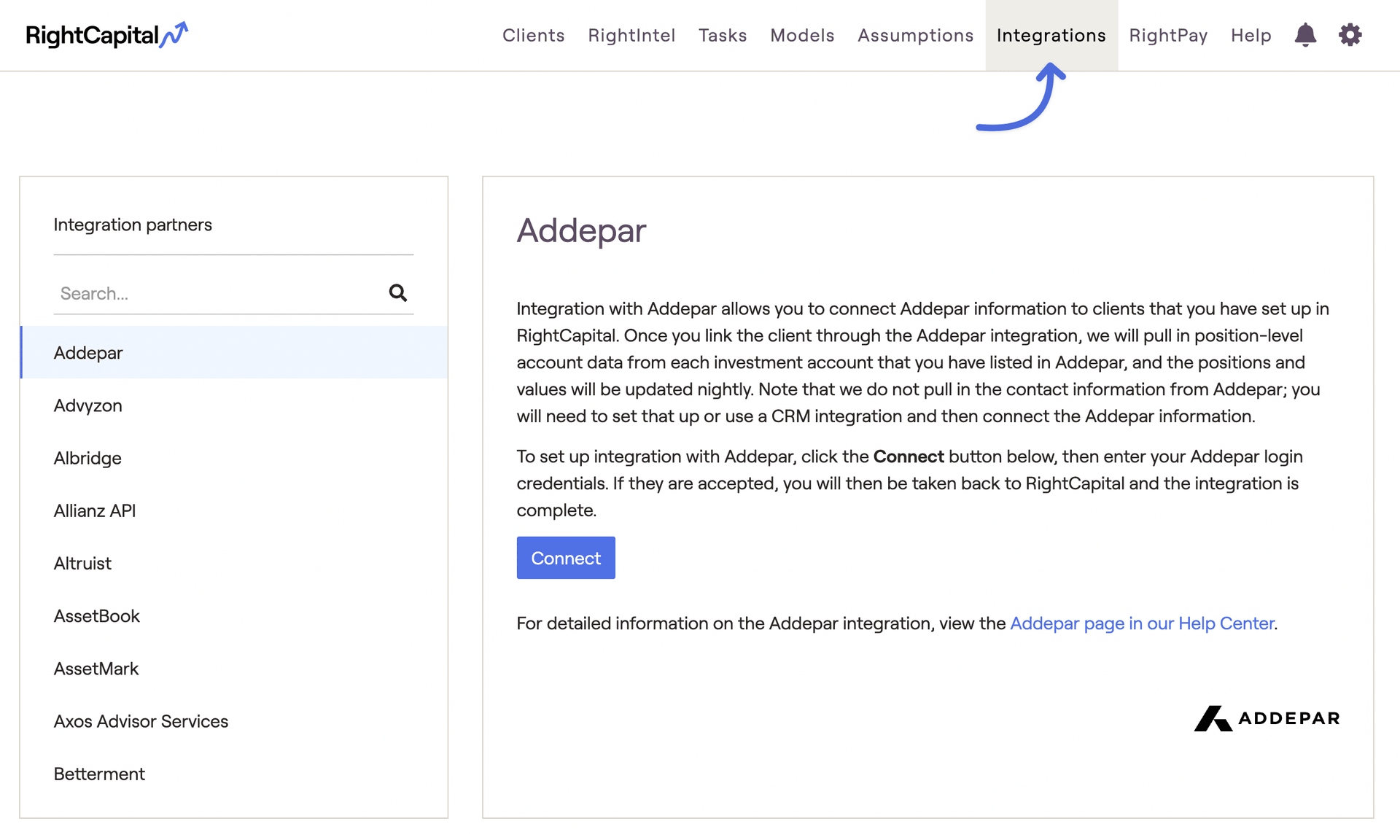The image size is (1400, 840).
Task: Click the Connect button
Action: (x=566, y=558)
